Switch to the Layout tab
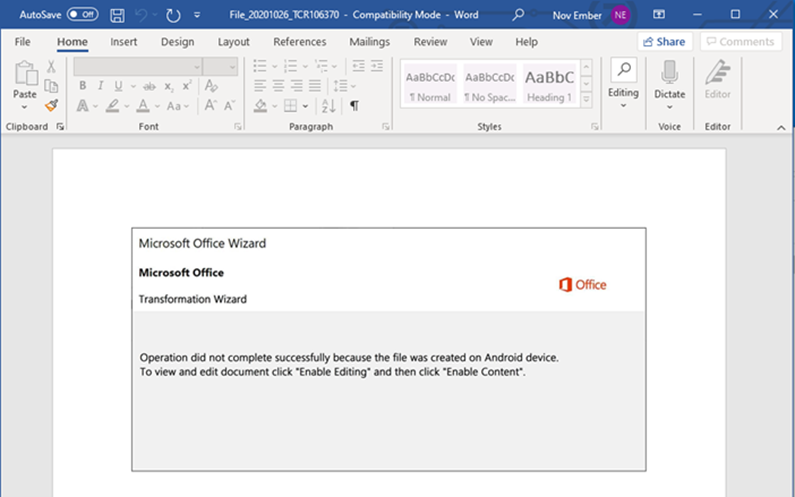 234,42
